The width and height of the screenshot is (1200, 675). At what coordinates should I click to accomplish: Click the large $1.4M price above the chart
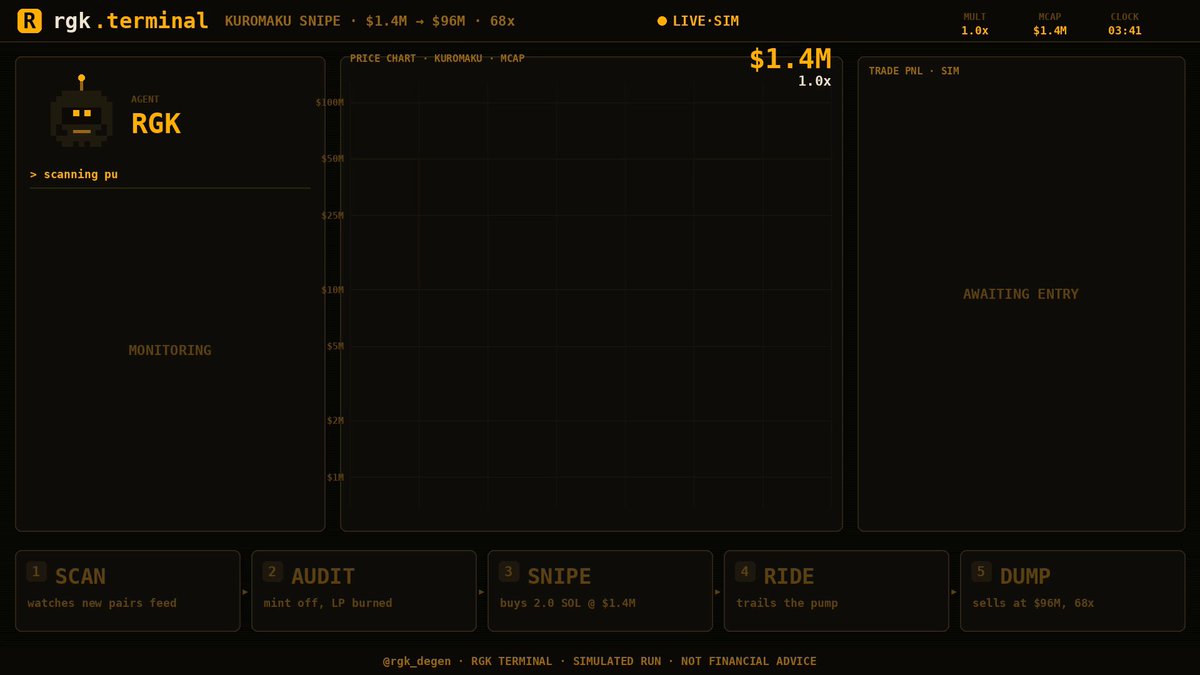tap(790, 60)
